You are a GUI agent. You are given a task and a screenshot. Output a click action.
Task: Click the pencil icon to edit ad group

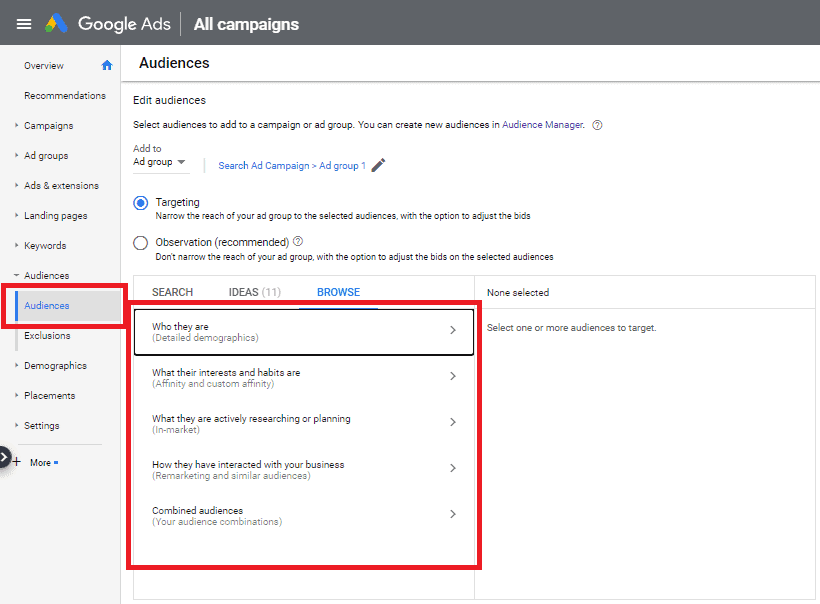[378, 165]
